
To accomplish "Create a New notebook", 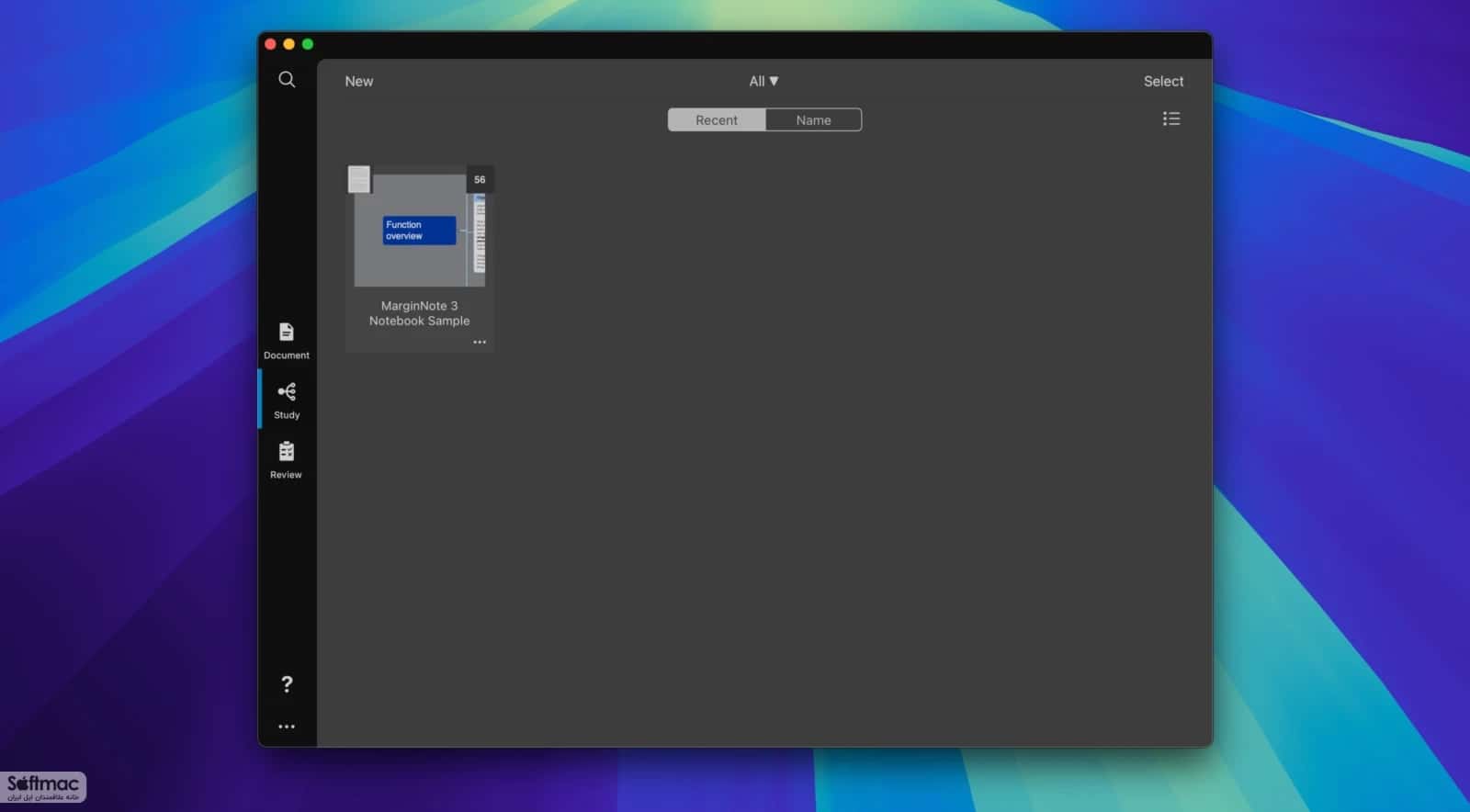I will [x=359, y=81].
